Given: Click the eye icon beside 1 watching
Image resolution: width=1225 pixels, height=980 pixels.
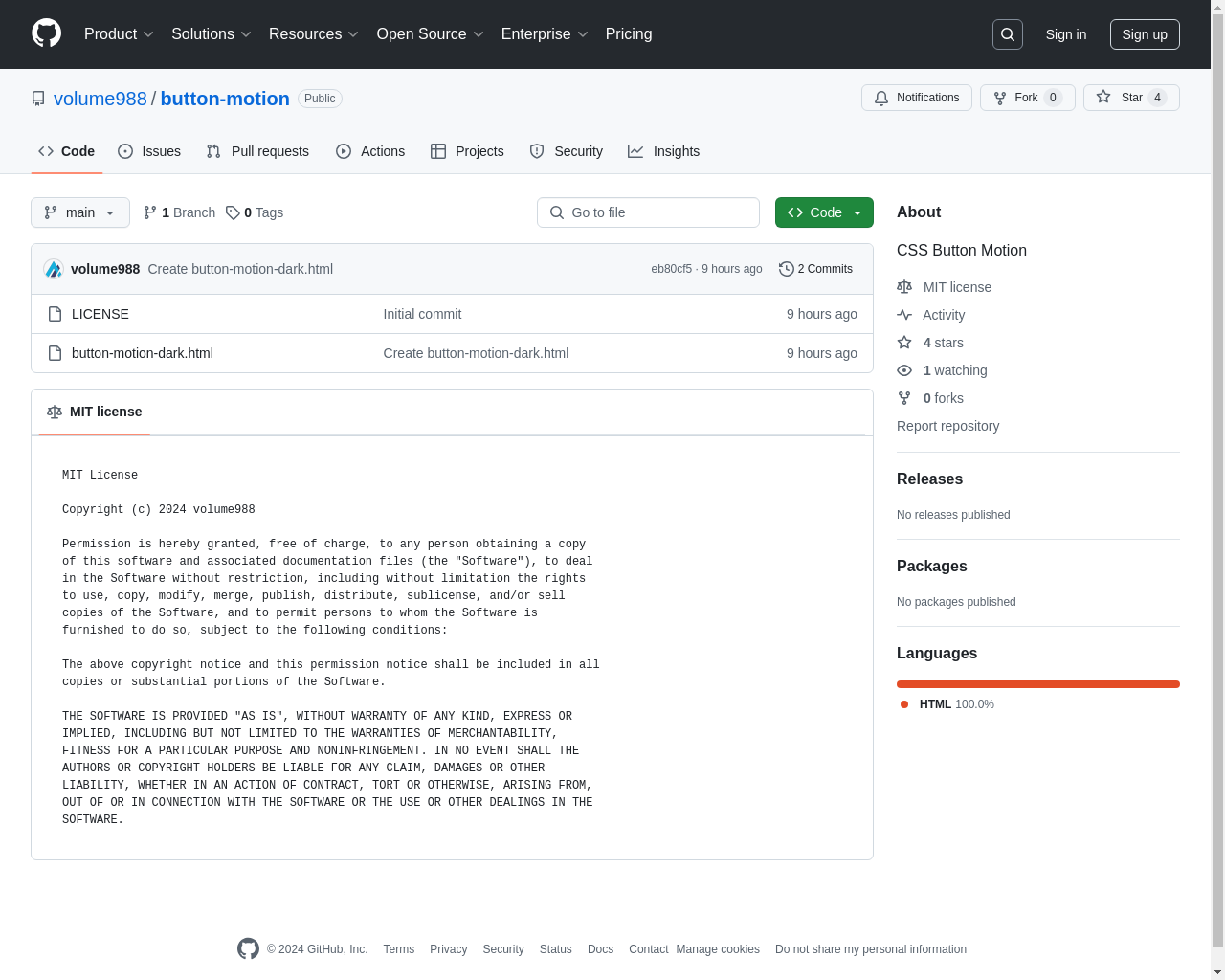Looking at the screenshot, I should tap(904, 370).
